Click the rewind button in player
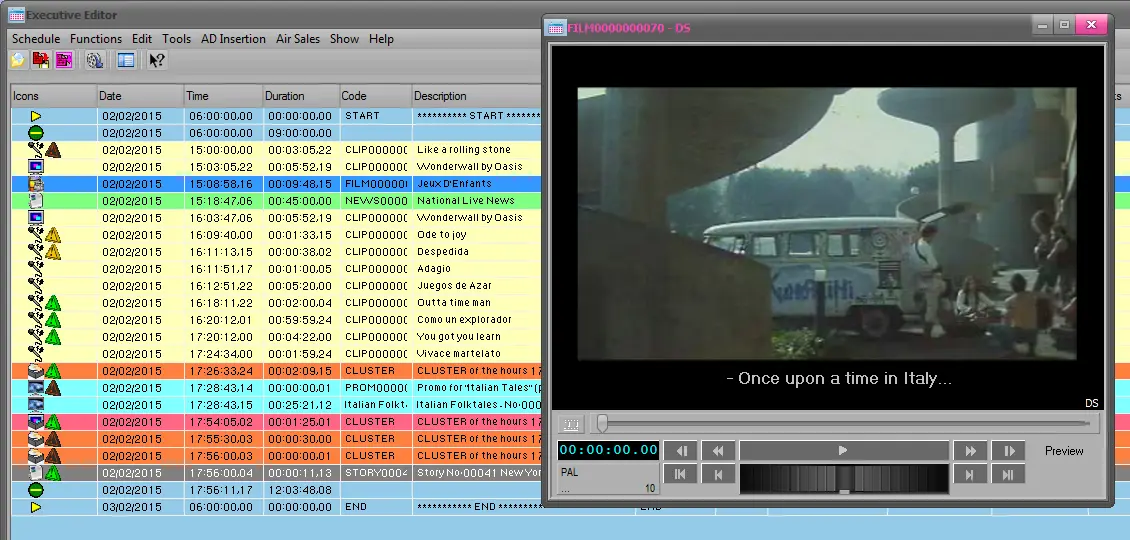The image size is (1130, 540). 717,451
